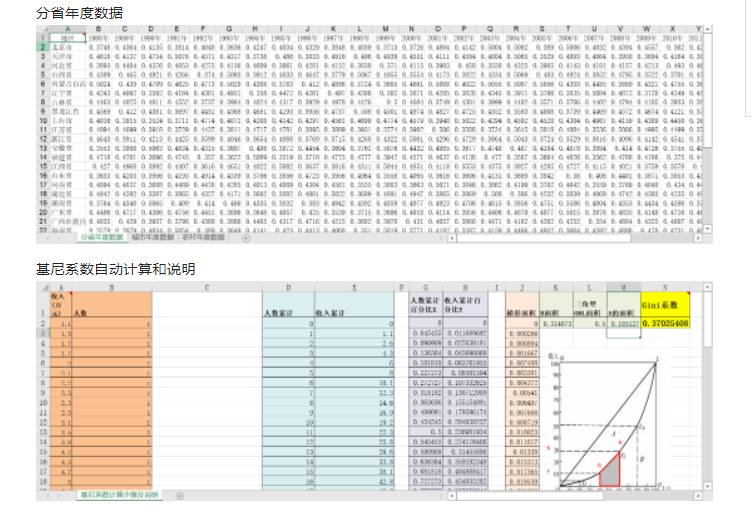The height and width of the screenshot is (512, 752).
Task: Select column X header in provincial sheet
Action: [x=672, y=29]
